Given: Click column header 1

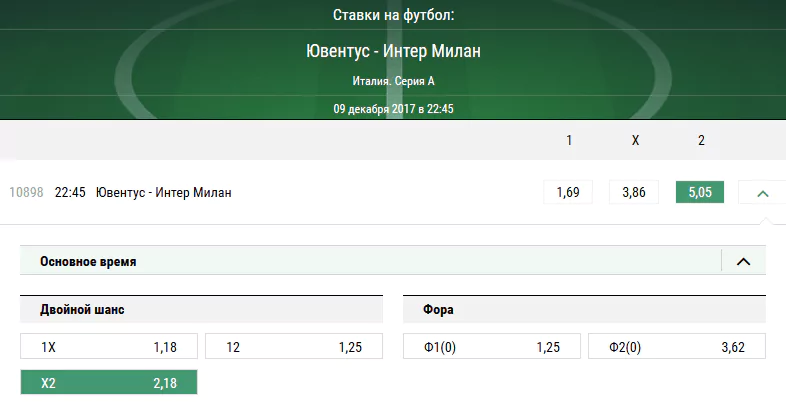Looking at the screenshot, I should [568, 140].
